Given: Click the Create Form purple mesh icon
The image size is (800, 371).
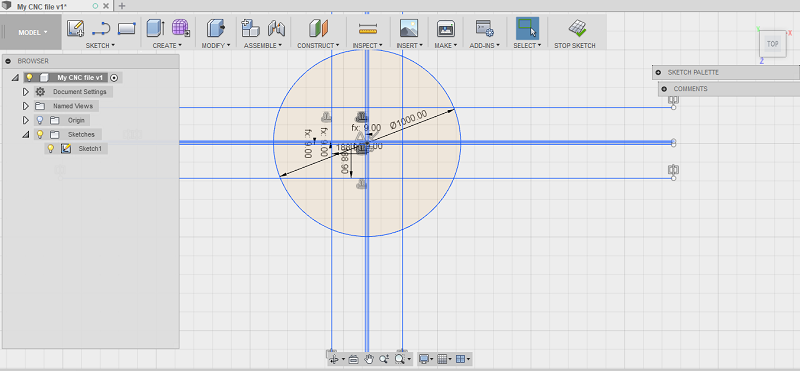Looking at the screenshot, I should click(x=181, y=28).
